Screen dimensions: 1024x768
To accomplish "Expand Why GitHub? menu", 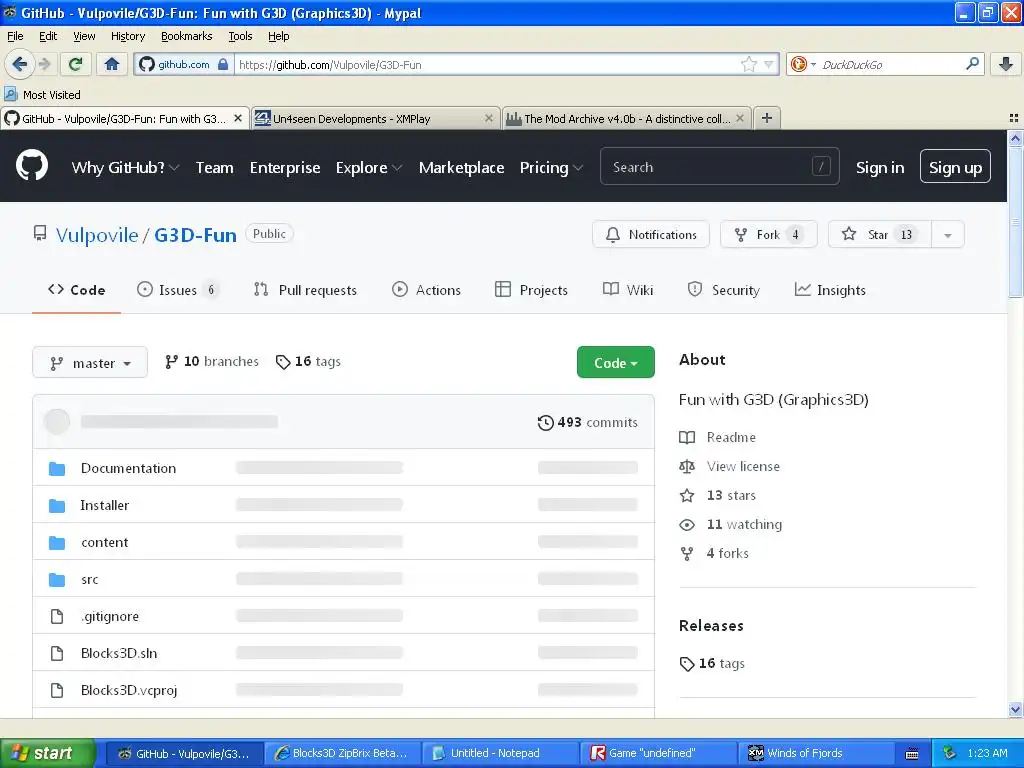I will [125, 167].
